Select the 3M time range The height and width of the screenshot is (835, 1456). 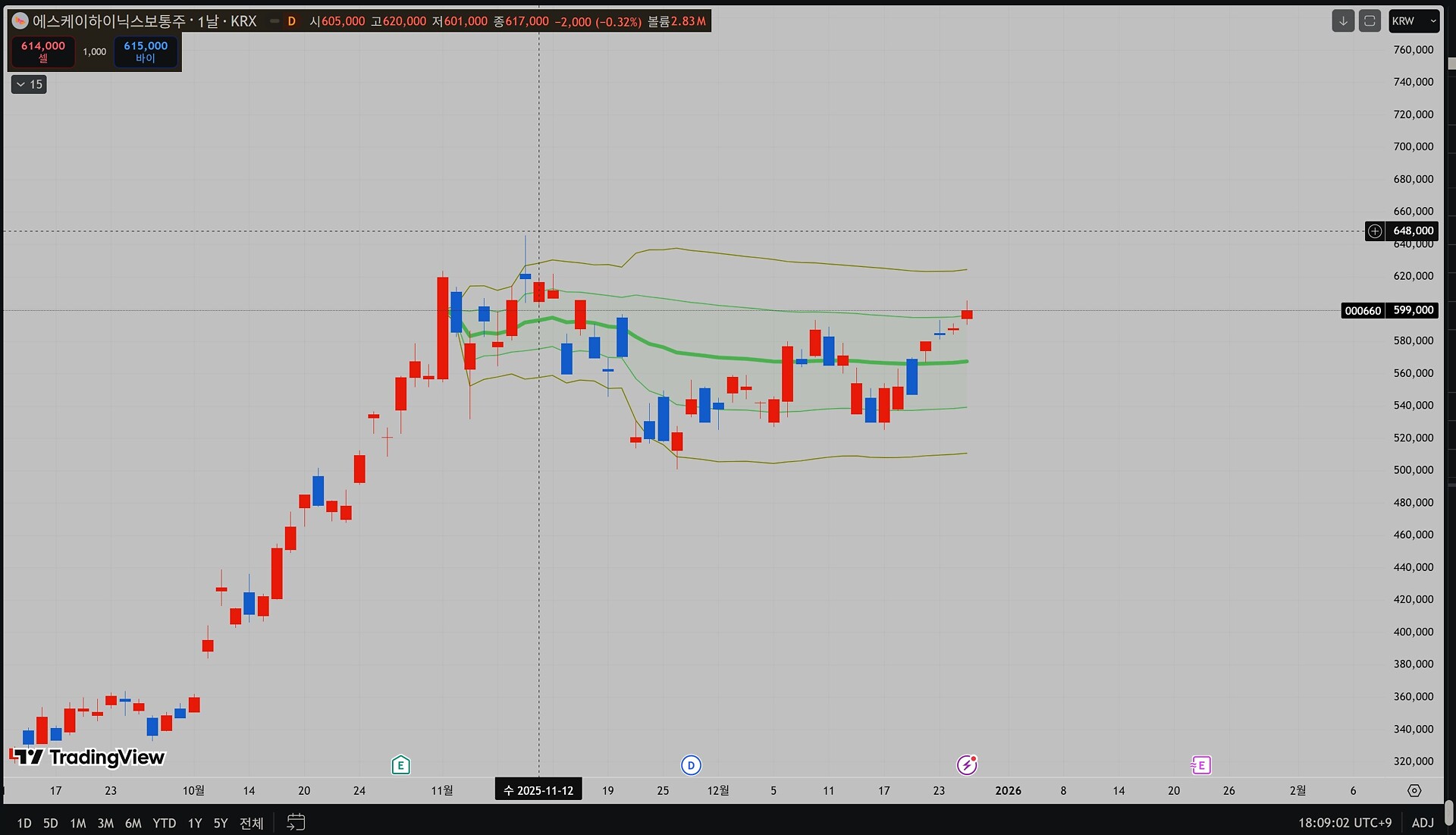click(x=105, y=823)
